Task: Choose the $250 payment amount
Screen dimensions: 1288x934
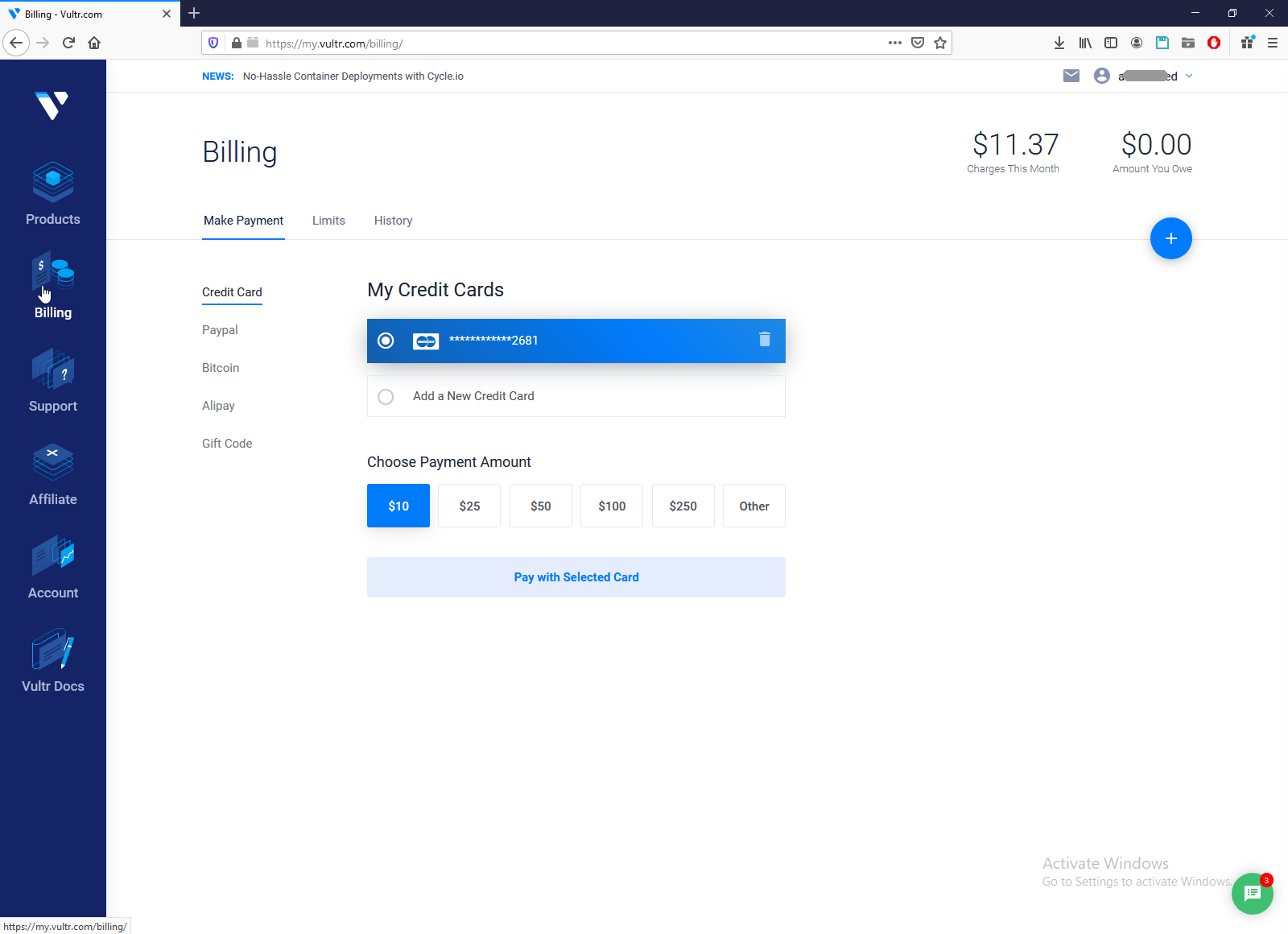Action: (683, 506)
